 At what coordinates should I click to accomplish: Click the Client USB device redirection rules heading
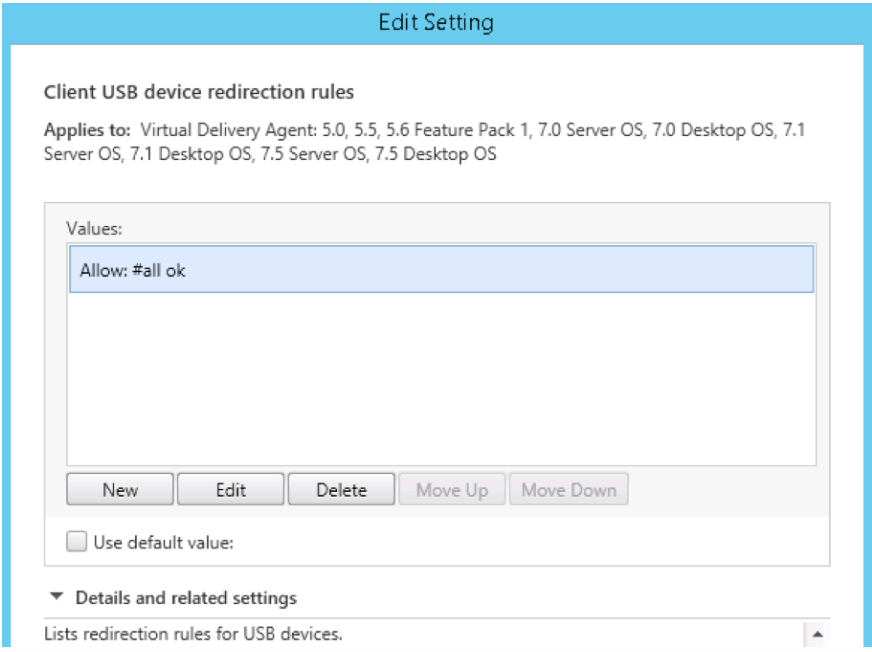tap(199, 92)
